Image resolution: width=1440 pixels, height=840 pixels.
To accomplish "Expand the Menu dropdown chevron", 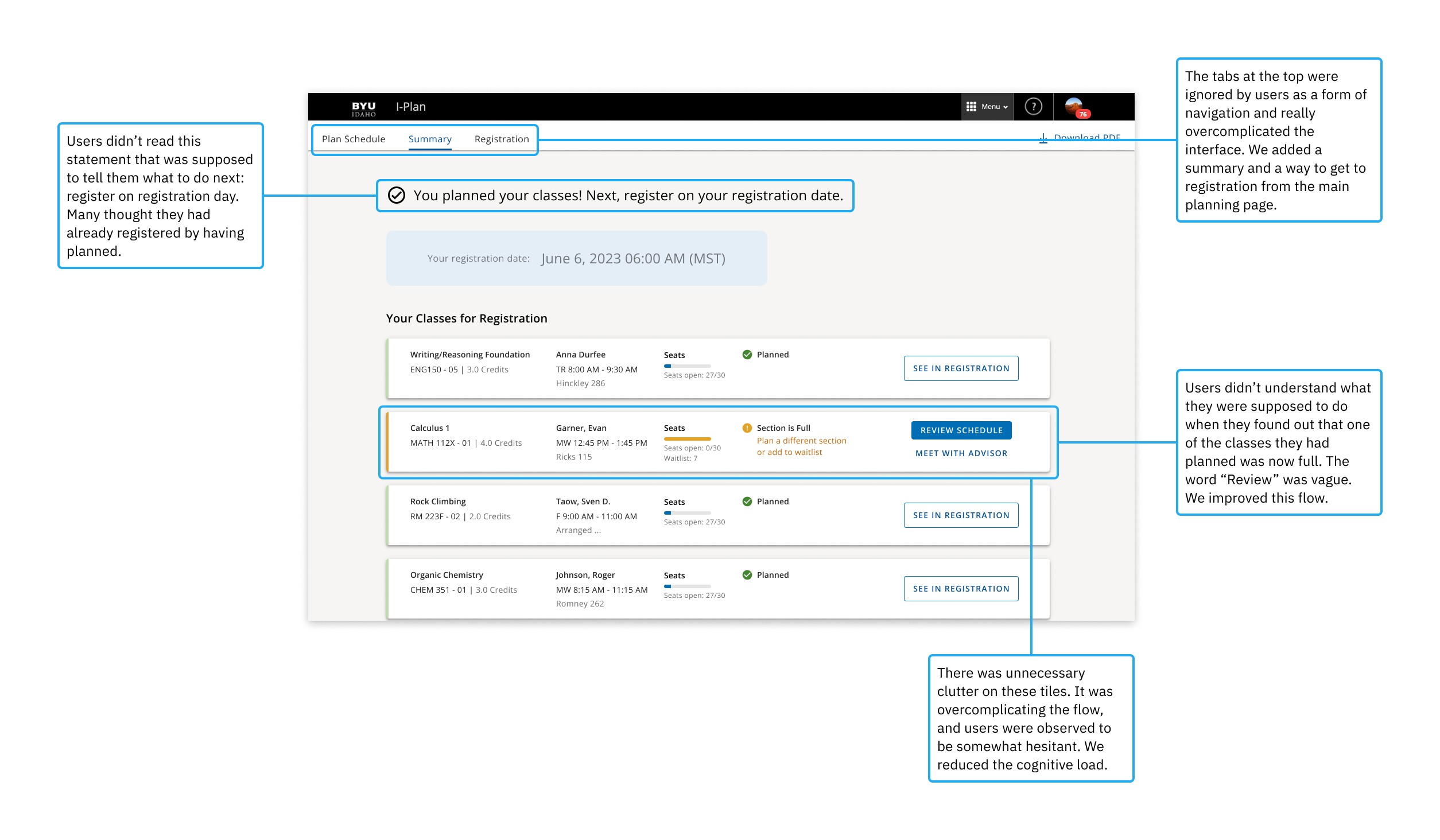I will (1006, 107).
